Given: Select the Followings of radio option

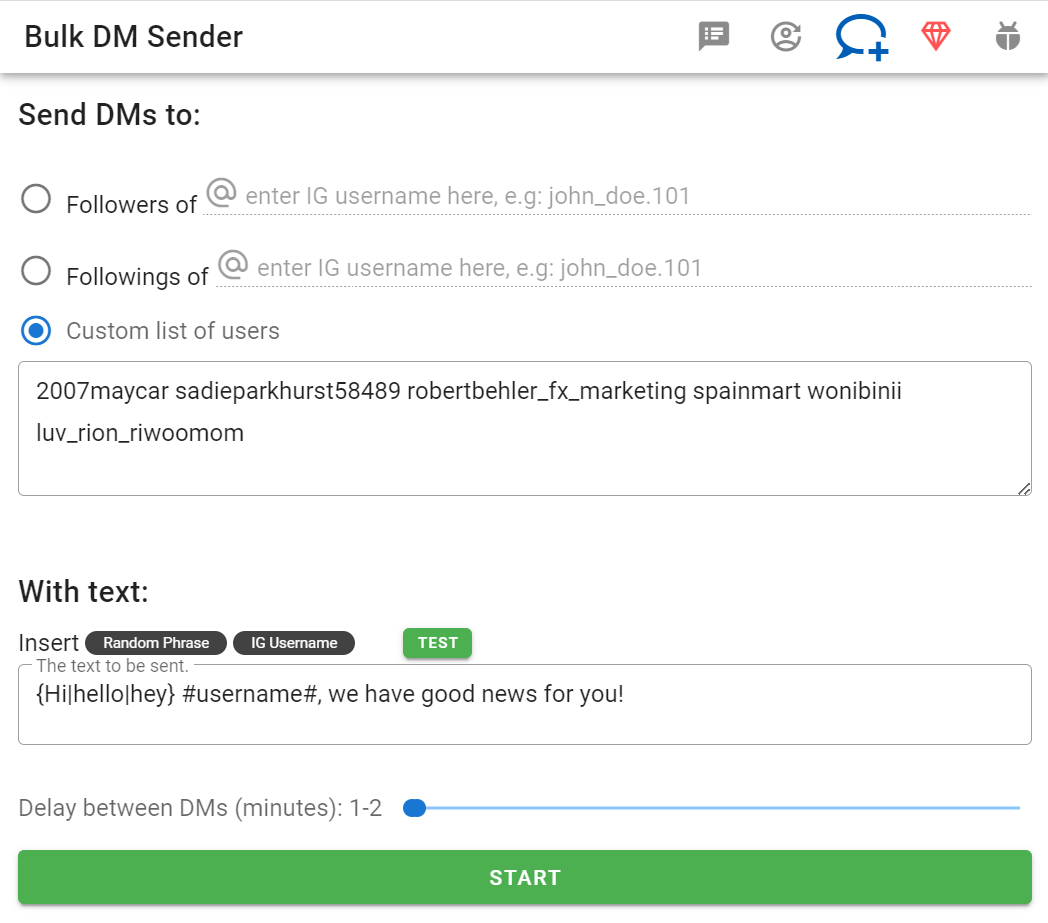Looking at the screenshot, I should 36,271.
